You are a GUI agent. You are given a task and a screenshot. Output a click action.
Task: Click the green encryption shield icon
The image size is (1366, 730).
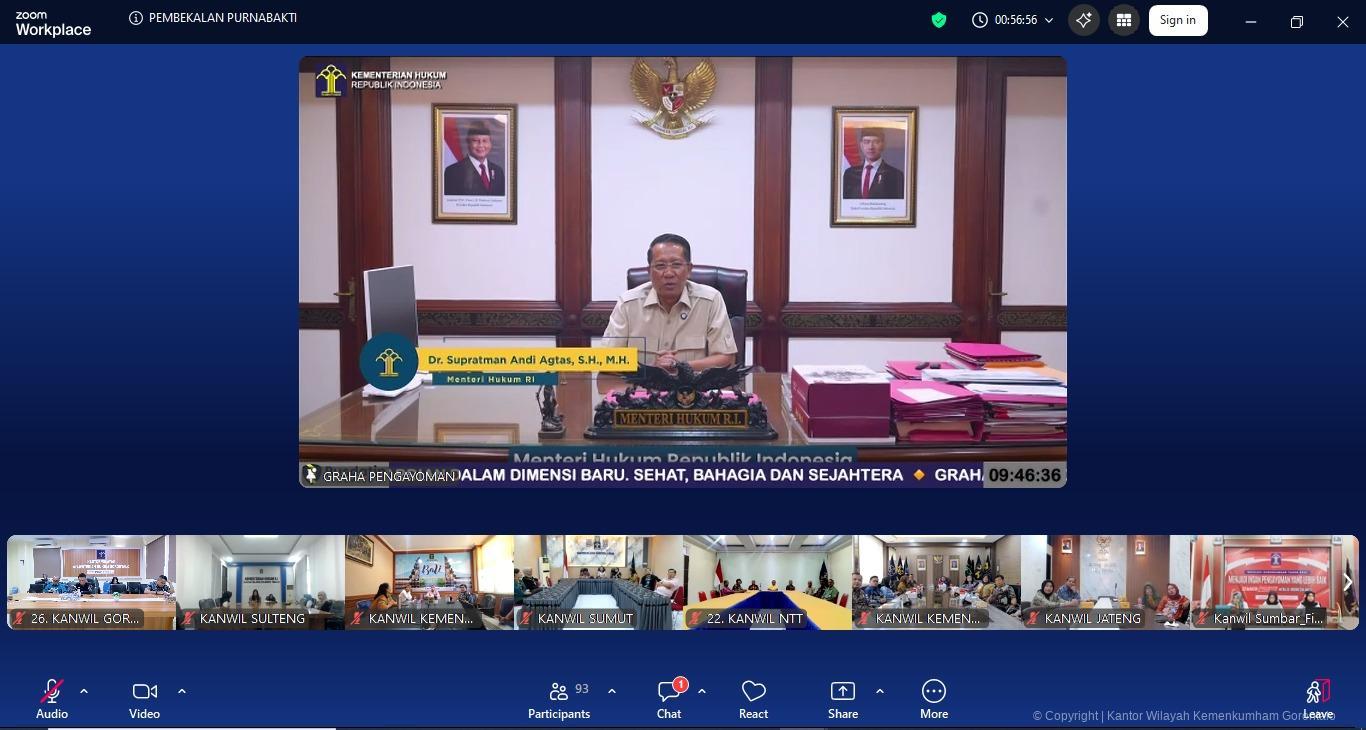939,20
